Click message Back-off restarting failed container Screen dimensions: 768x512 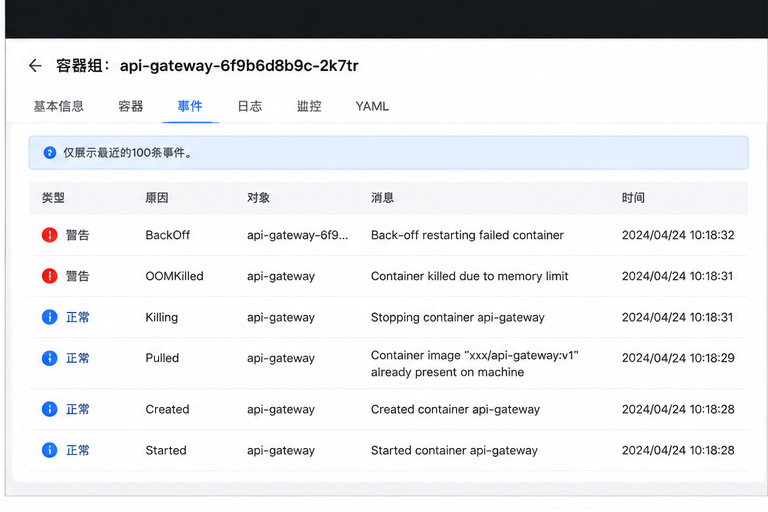(467, 235)
